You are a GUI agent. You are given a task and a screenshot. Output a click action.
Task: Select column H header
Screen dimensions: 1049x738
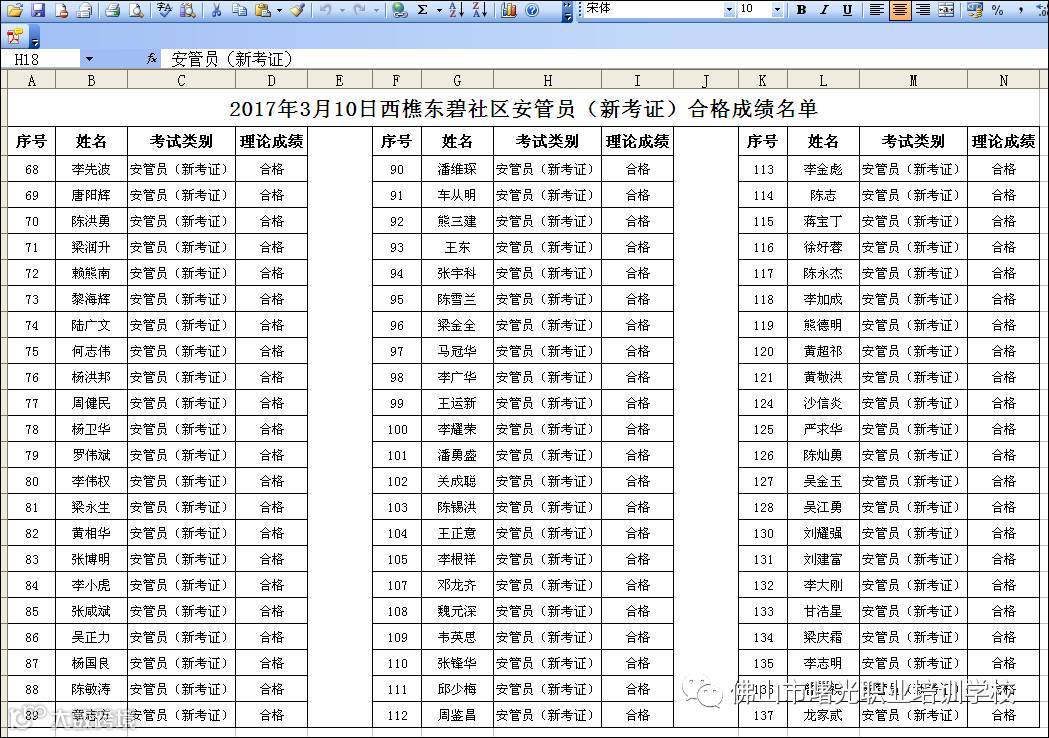click(547, 80)
